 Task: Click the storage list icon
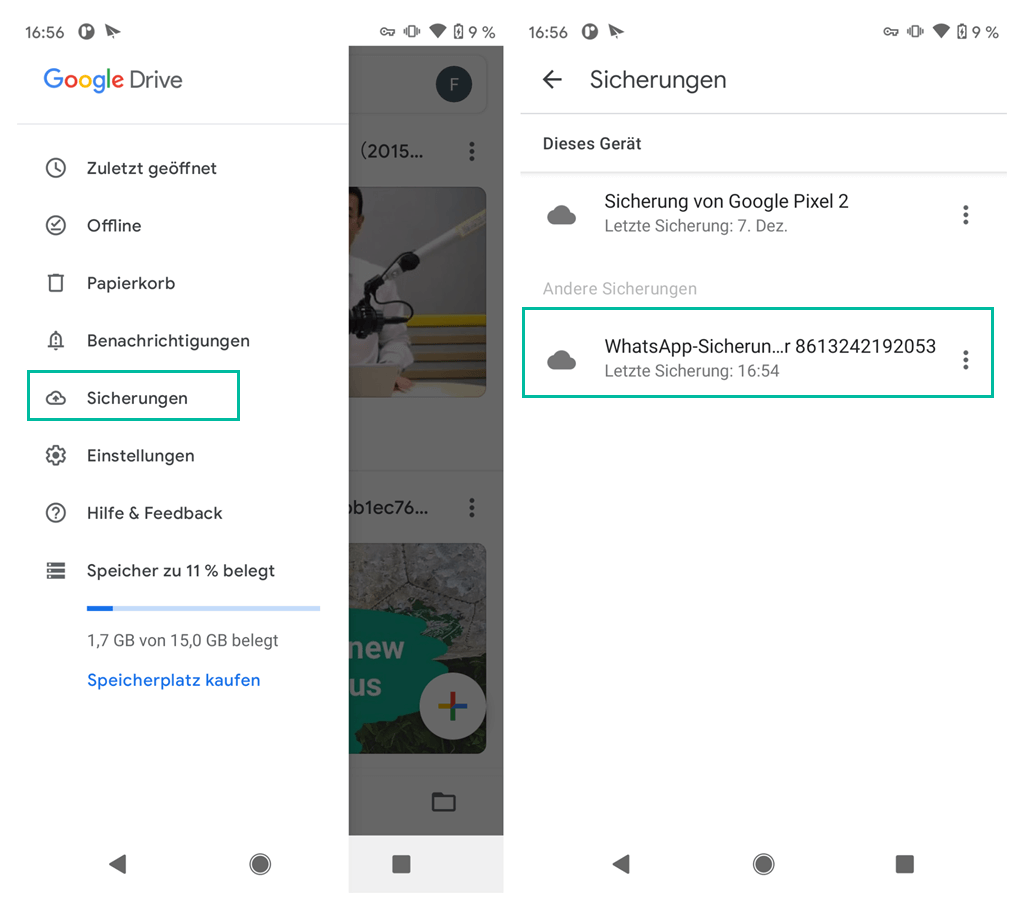click(x=56, y=570)
